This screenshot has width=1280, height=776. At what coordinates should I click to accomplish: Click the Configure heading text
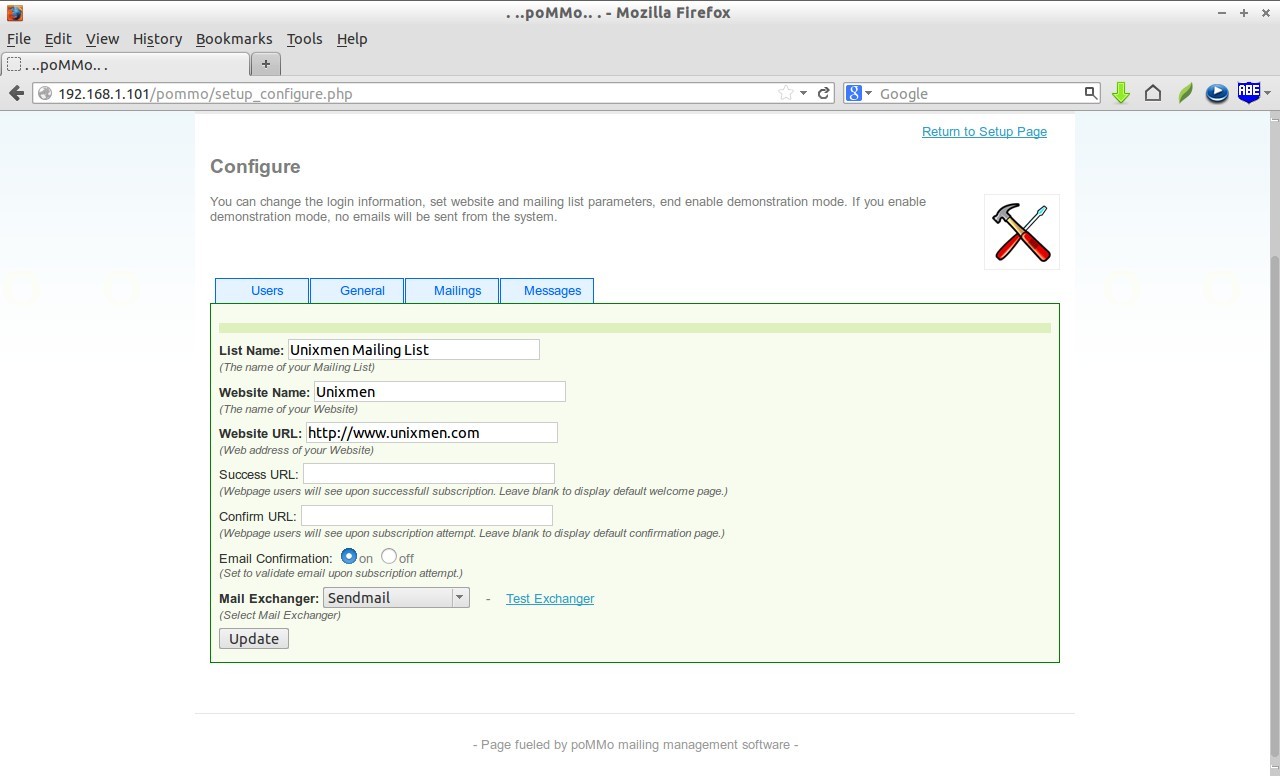[x=255, y=166]
